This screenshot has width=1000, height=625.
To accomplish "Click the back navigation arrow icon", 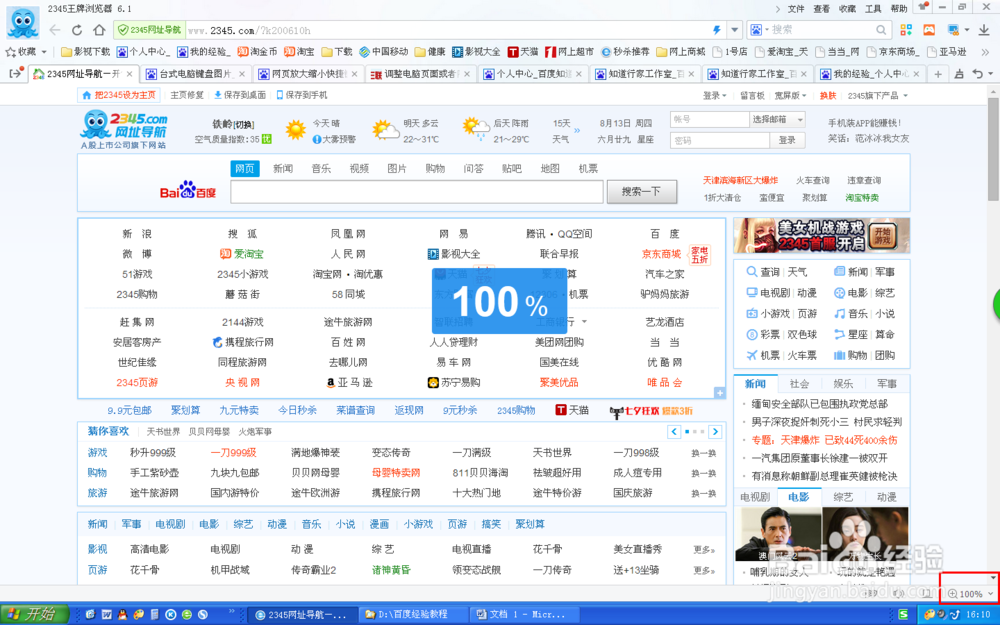I will pos(54,30).
